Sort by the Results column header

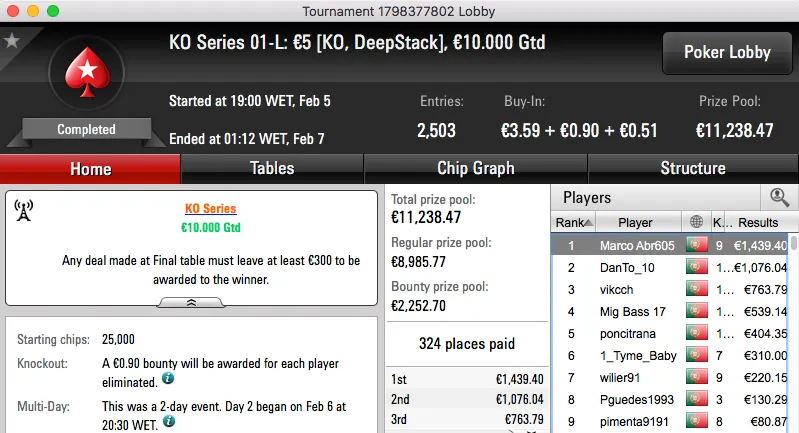758,222
